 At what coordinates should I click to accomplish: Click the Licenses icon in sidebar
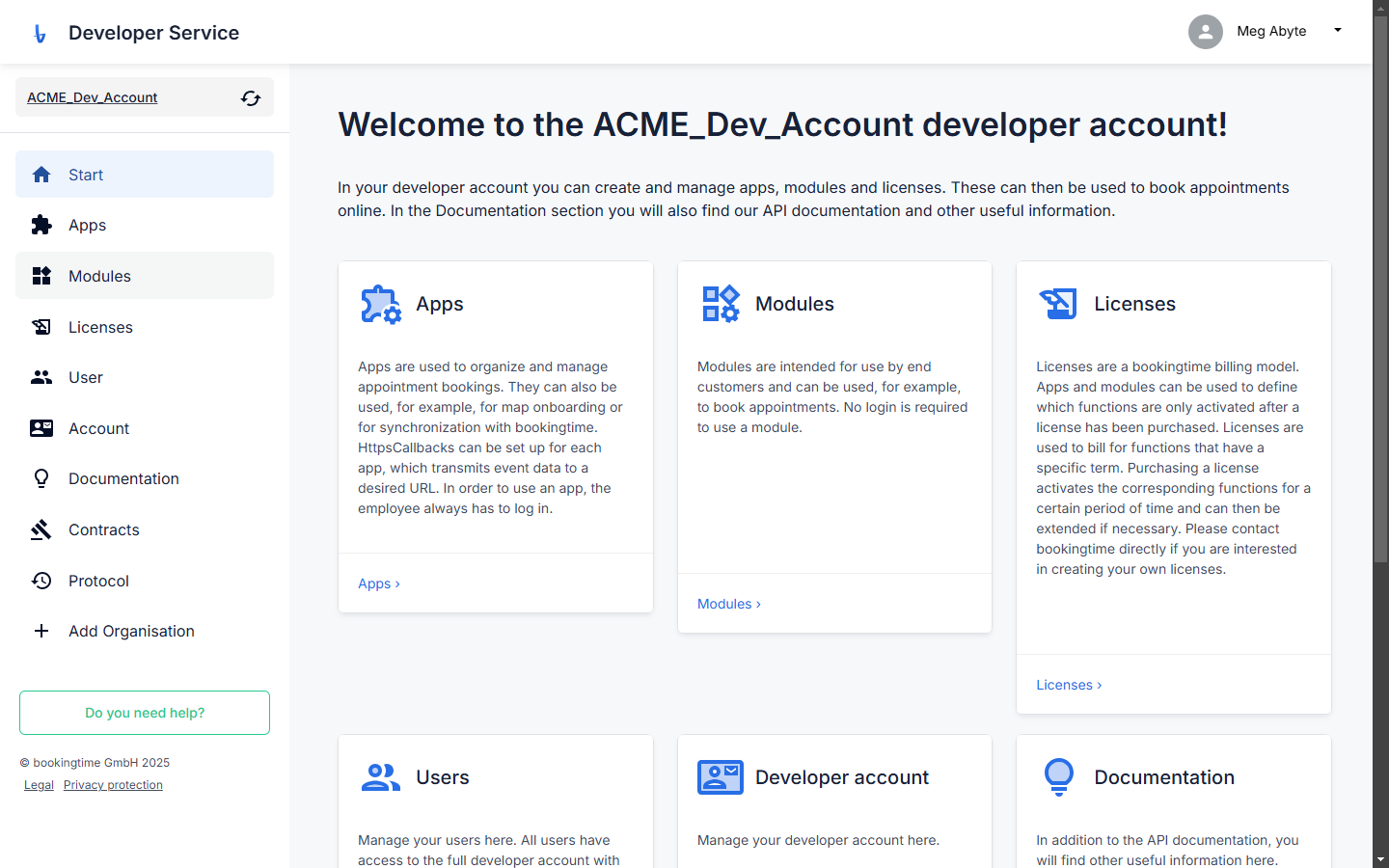coord(41,327)
